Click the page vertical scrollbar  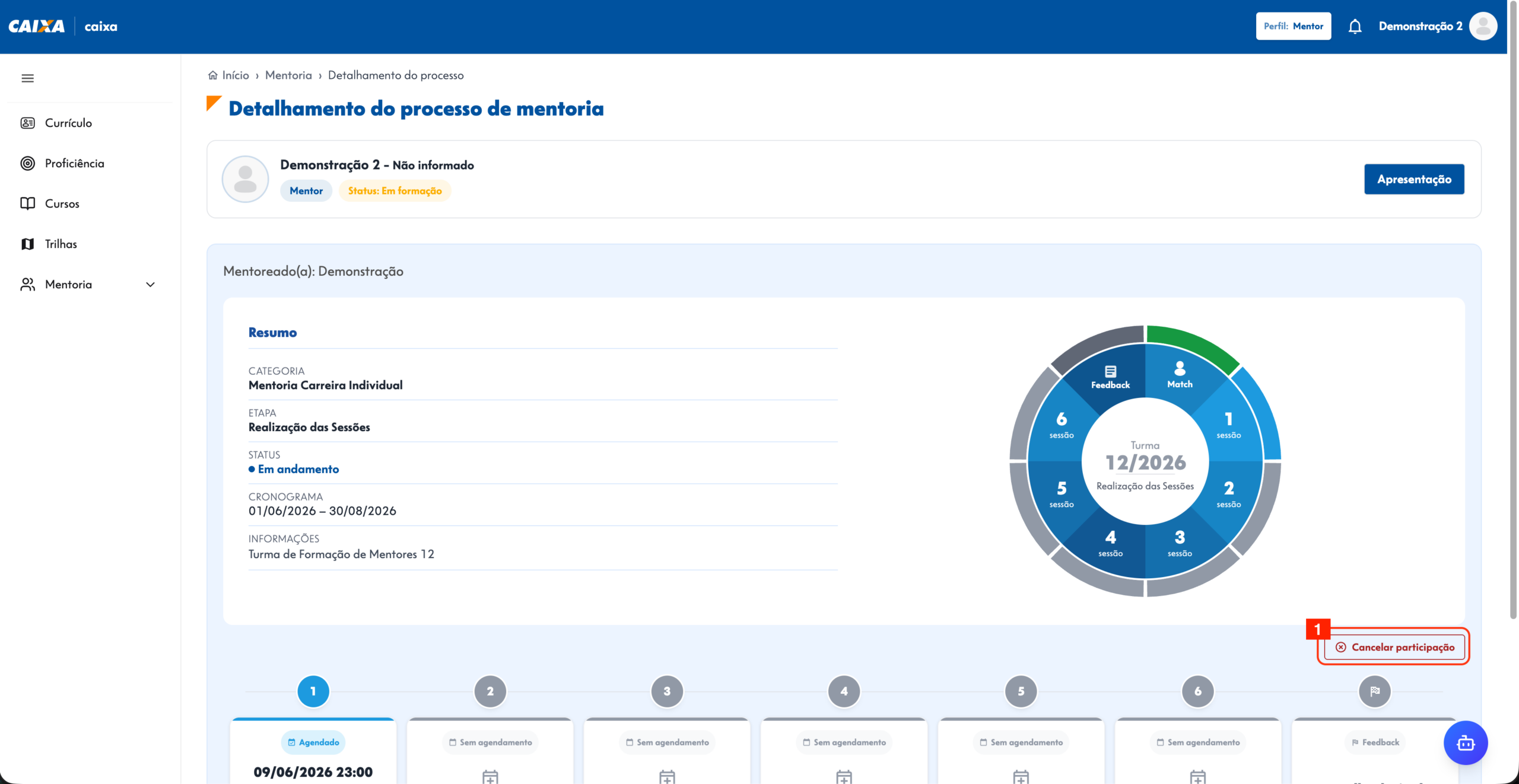[x=1514, y=308]
